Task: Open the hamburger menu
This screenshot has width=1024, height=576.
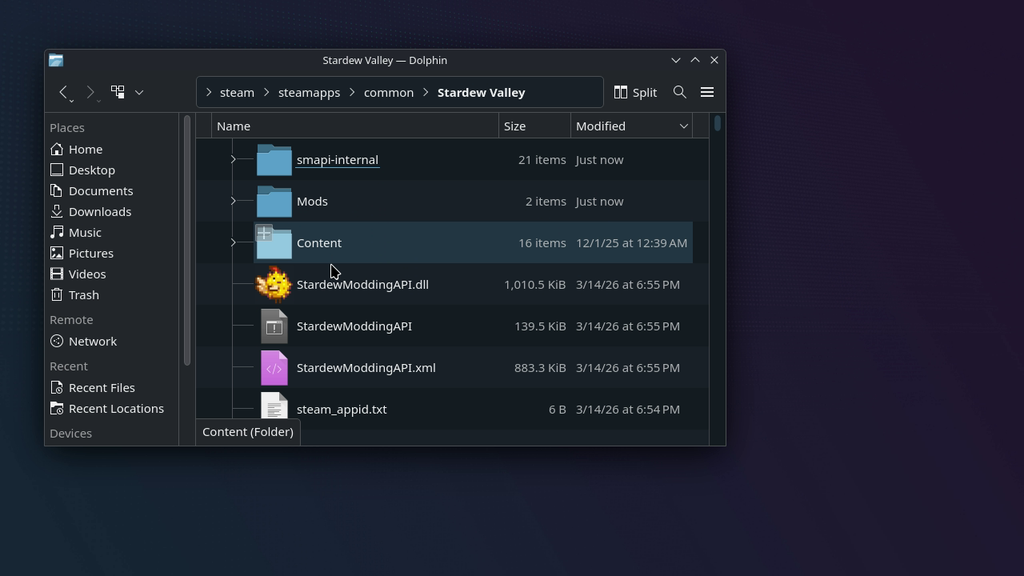Action: click(707, 92)
